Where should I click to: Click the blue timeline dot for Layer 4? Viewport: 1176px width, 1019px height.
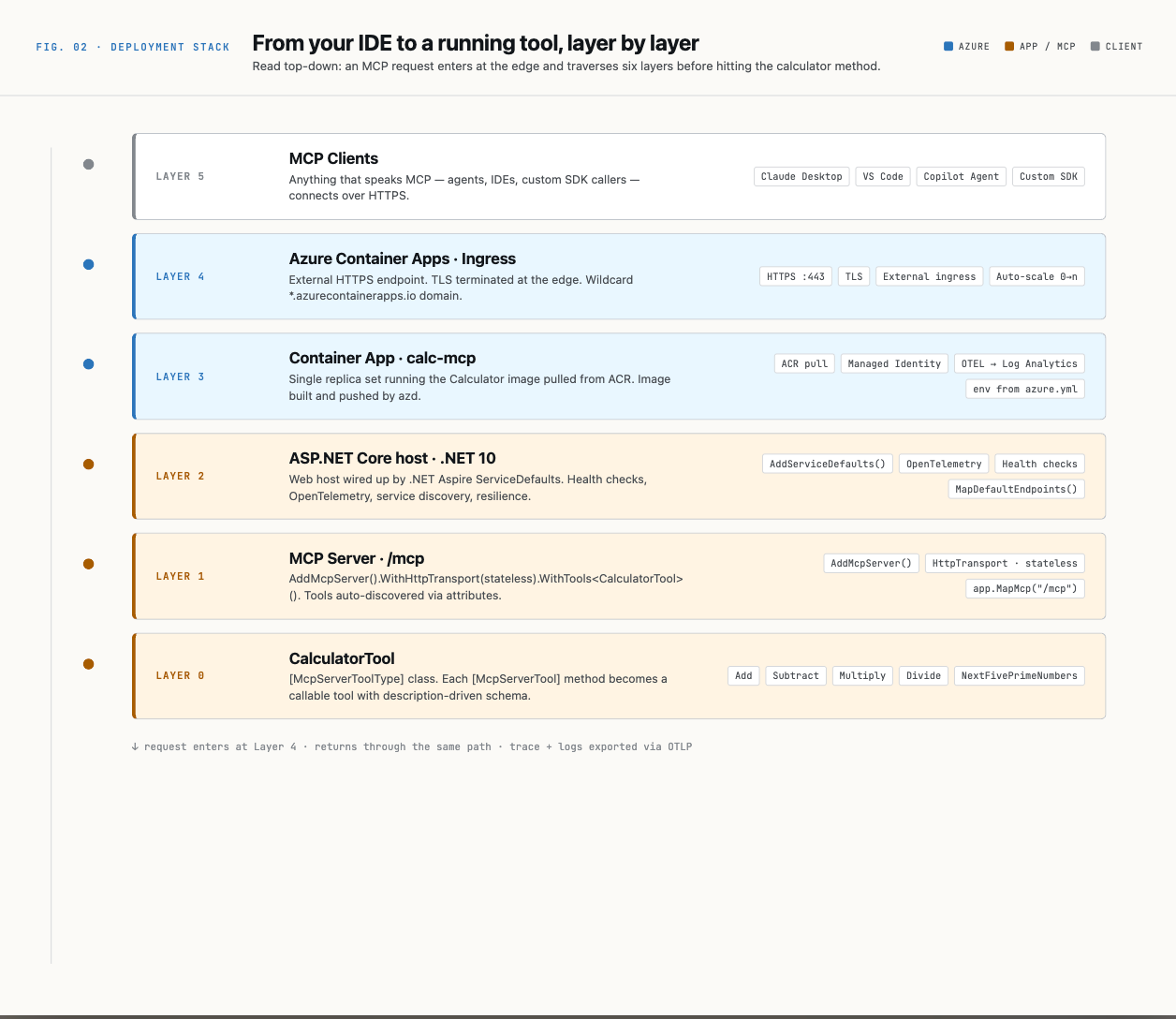tap(89, 264)
